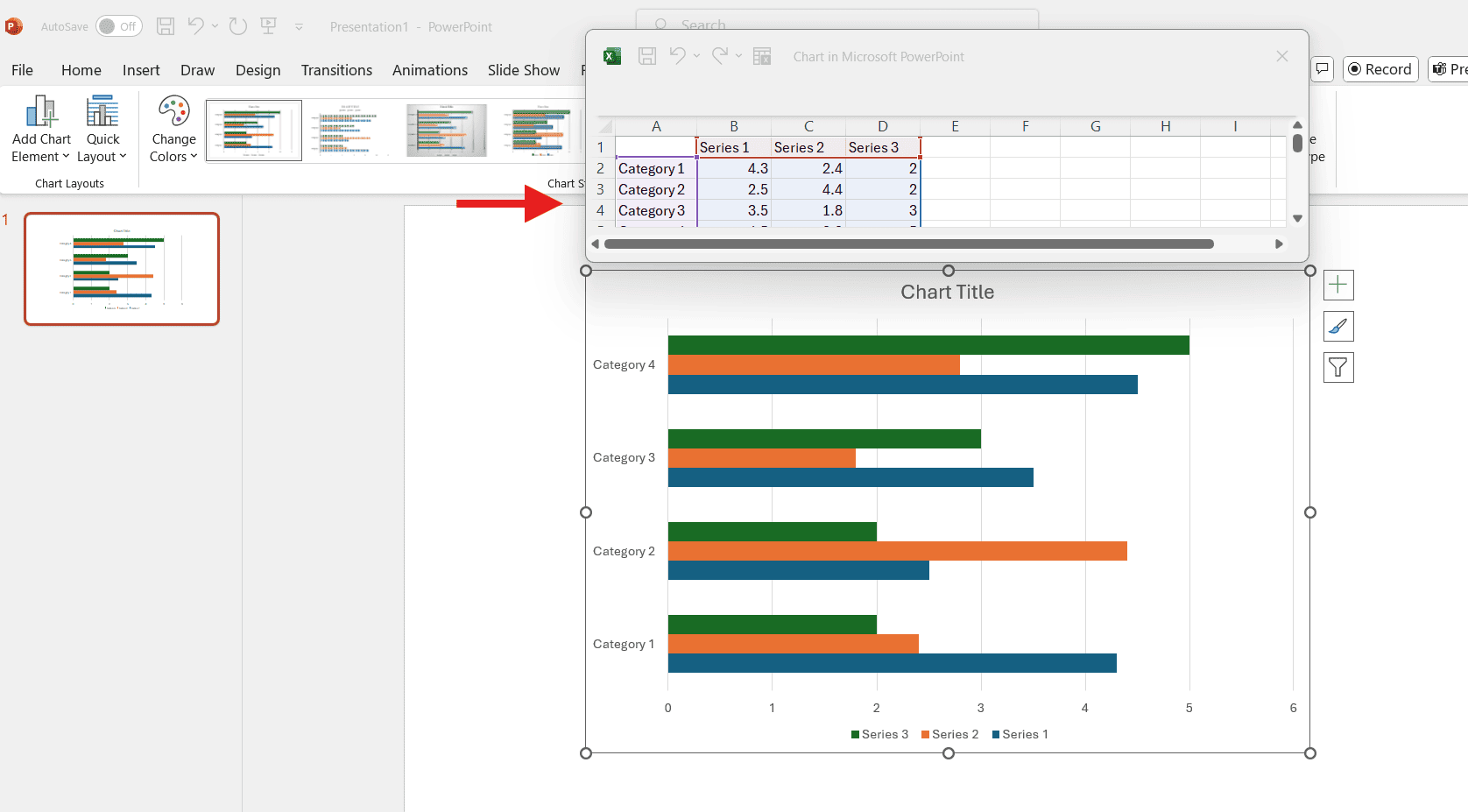The image size is (1468, 812).
Task: Open the Comments pane
Action: click(1322, 68)
